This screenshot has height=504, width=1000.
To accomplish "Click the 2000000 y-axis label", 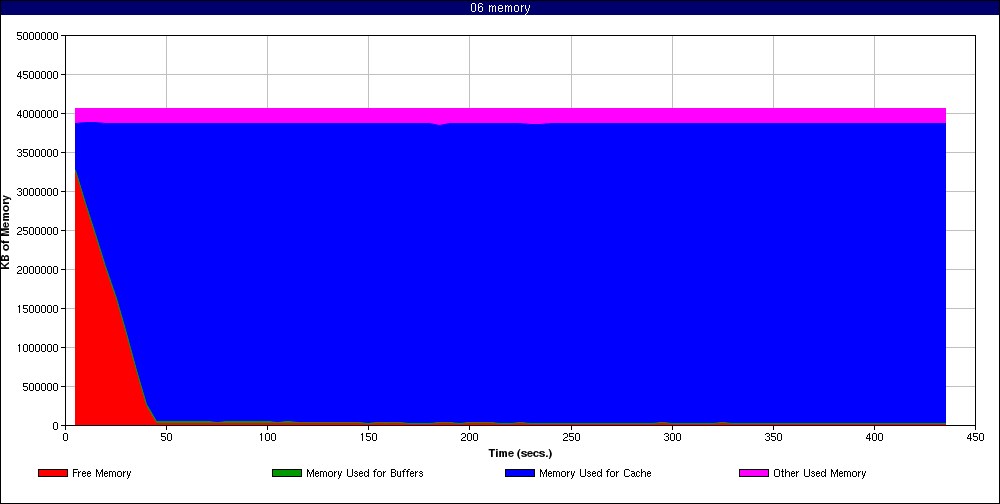I will point(40,270).
